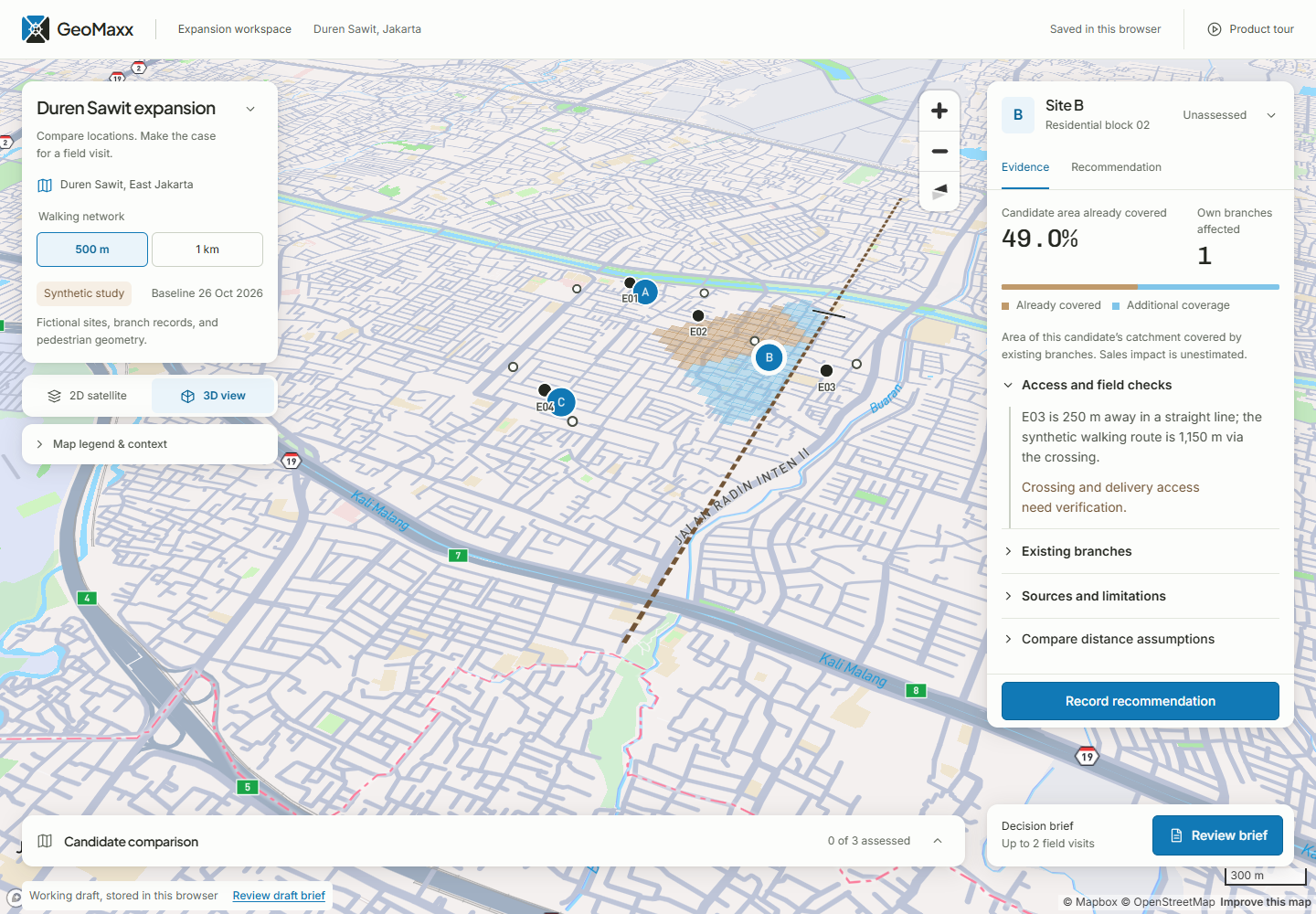Click the map icon beside Duren Sawit, East Jakarta
Image resolution: width=1316 pixels, height=914 pixels.
coord(45,185)
